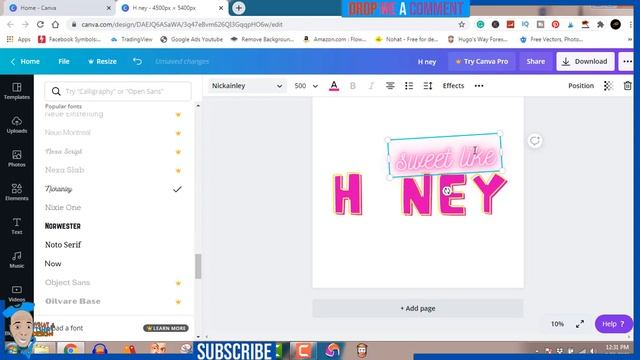
Task: Open Chrome from the taskbar
Action: click(x=71, y=350)
